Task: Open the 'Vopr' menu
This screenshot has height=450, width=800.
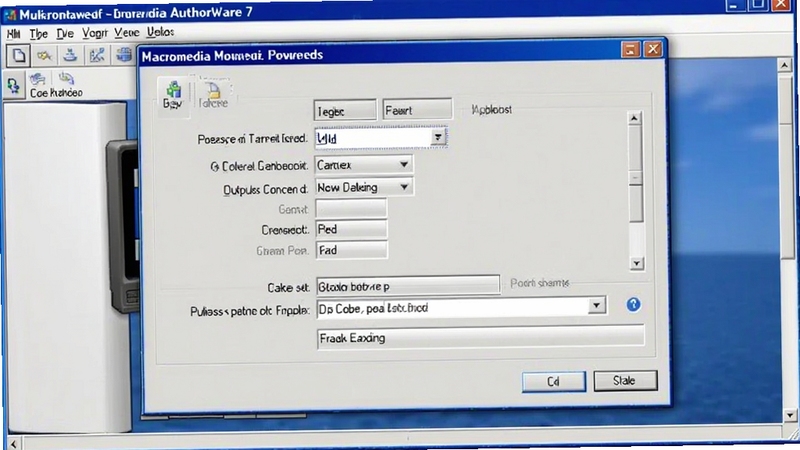Action: [94, 33]
